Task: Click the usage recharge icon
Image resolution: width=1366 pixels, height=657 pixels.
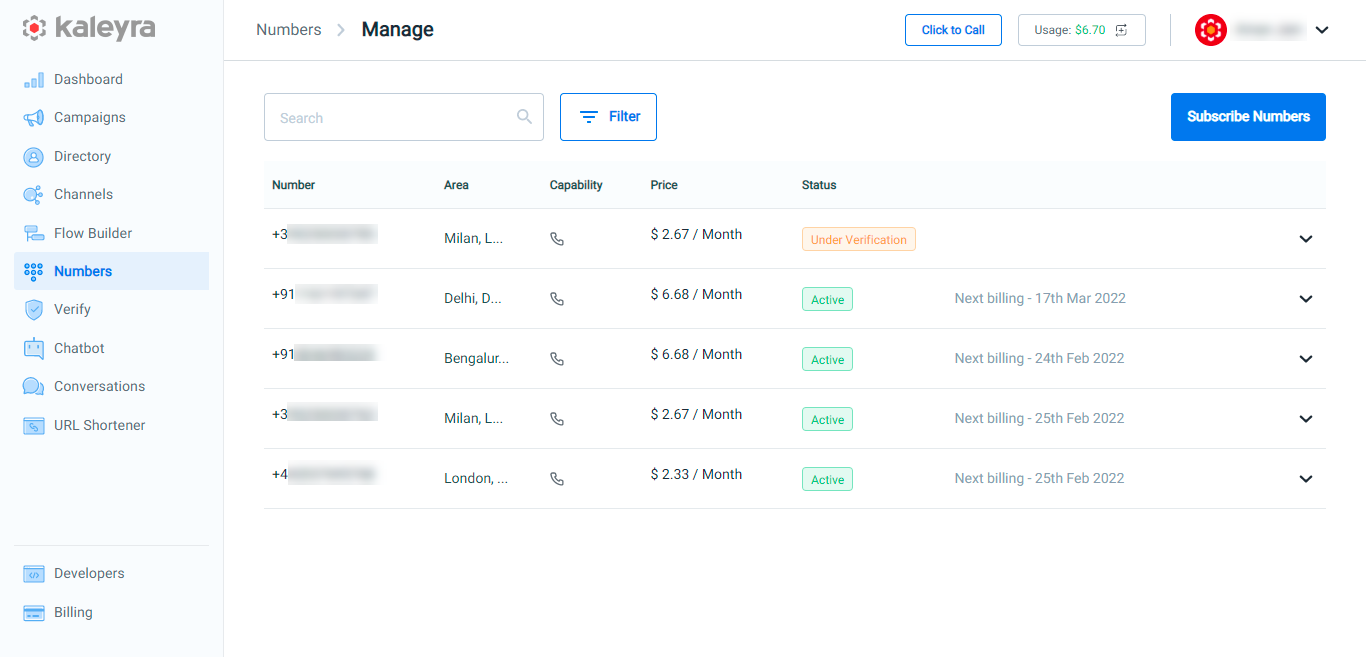Action: [x=1121, y=30]
